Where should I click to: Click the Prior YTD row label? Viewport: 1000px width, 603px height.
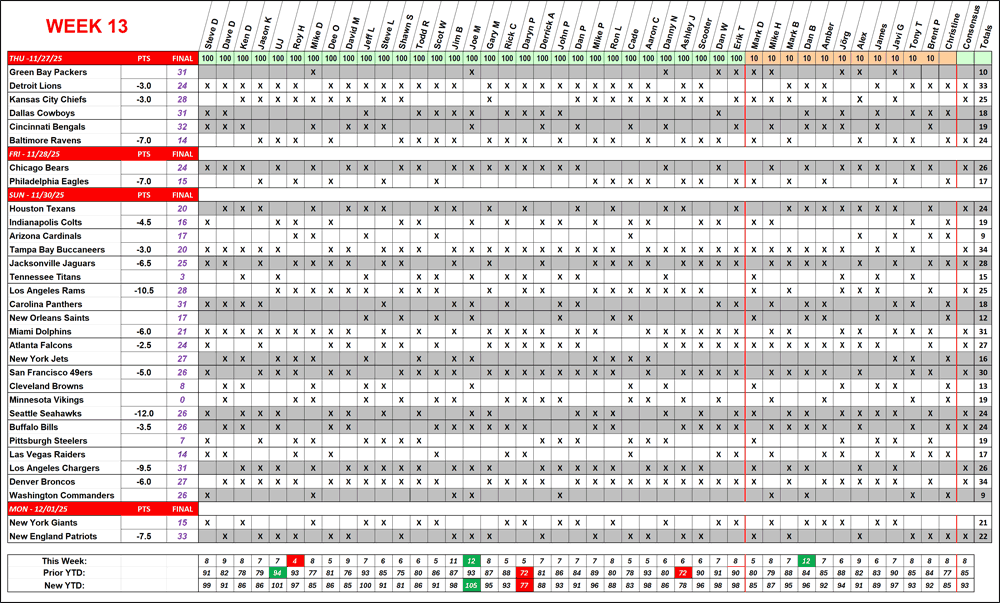(x=63, y=572)
